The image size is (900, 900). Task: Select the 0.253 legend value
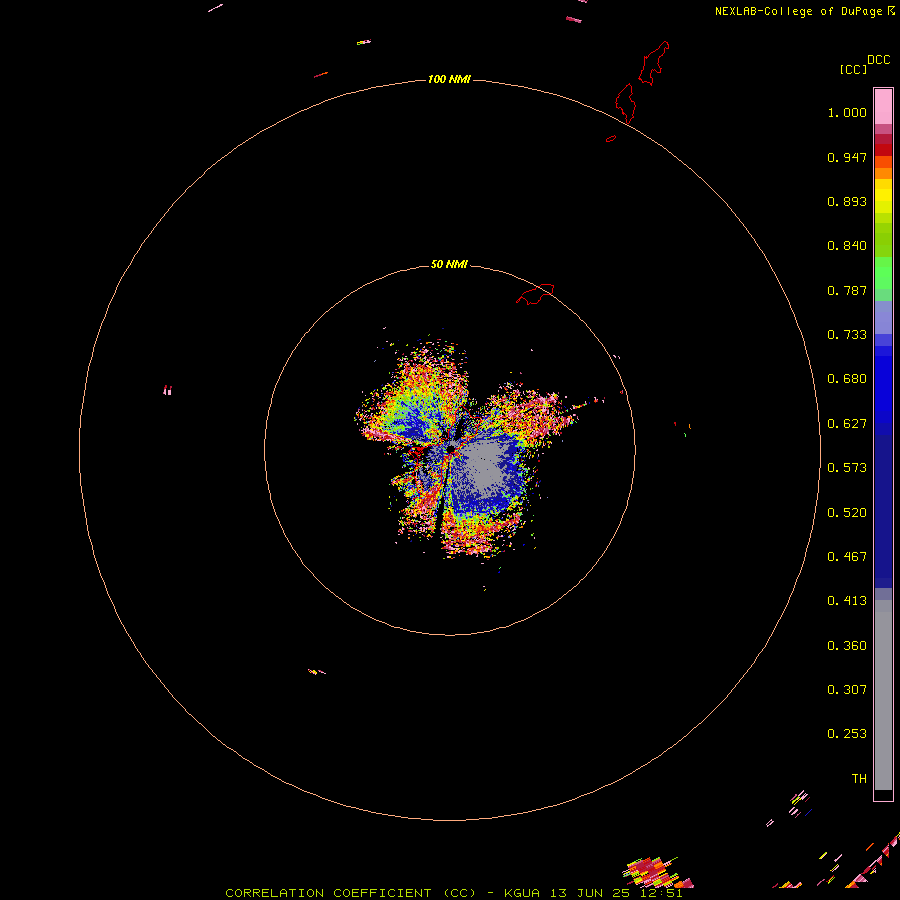point(847,734)
